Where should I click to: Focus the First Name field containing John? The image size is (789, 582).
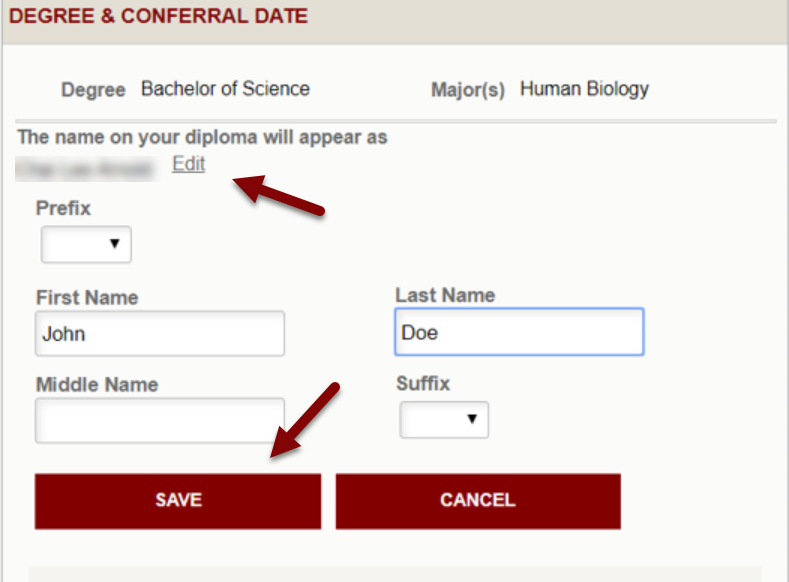(x=160, y=334)
